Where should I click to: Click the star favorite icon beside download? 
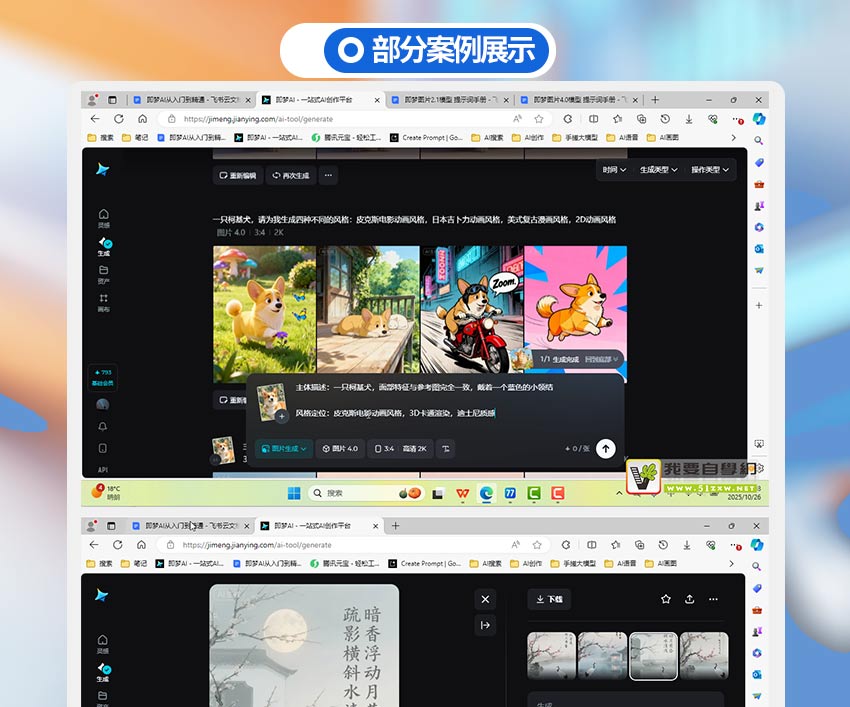[x=666, y=599]
